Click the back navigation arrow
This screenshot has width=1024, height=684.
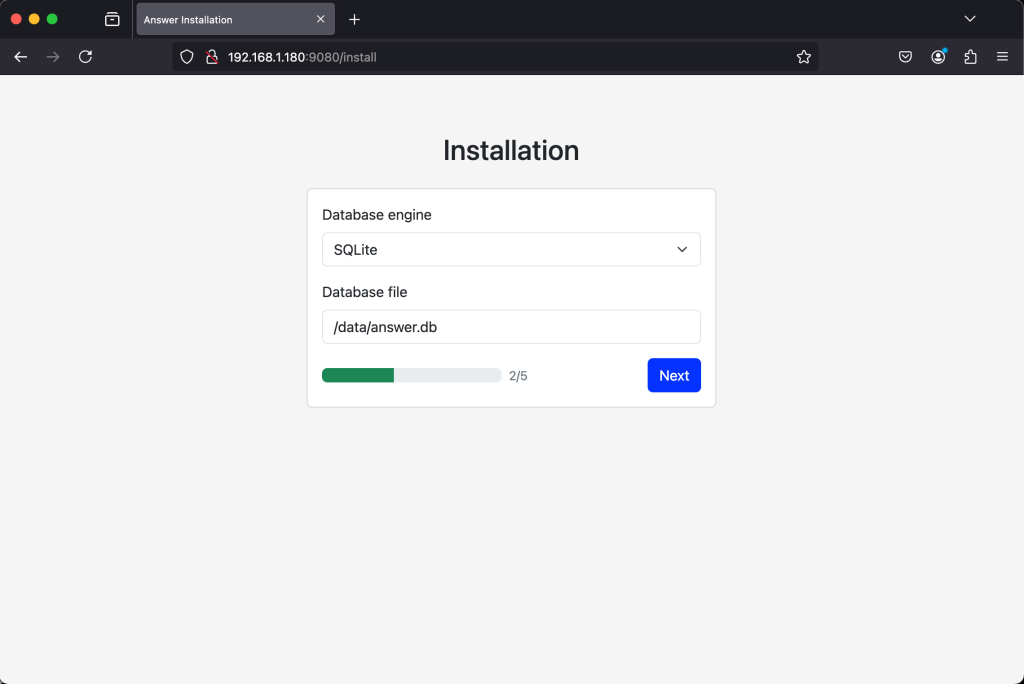[x=20, y=57]
